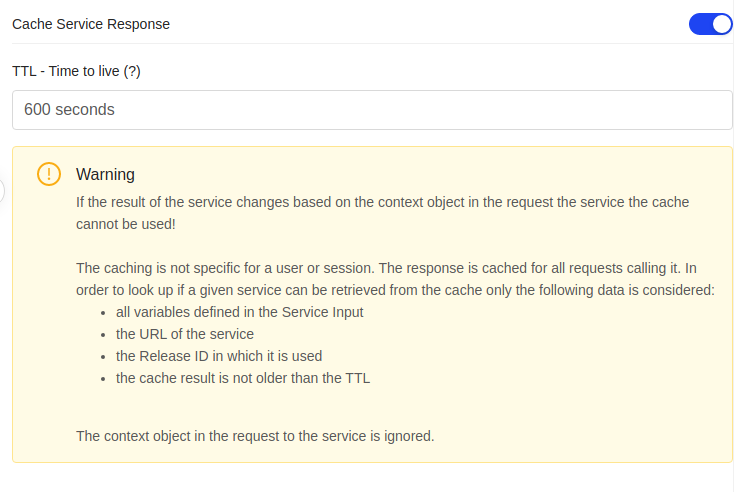The width and height of the screenshot is (734, 492).
Task: Click the bullet "the Release ID in which it is used"
Action: (219, 356)
